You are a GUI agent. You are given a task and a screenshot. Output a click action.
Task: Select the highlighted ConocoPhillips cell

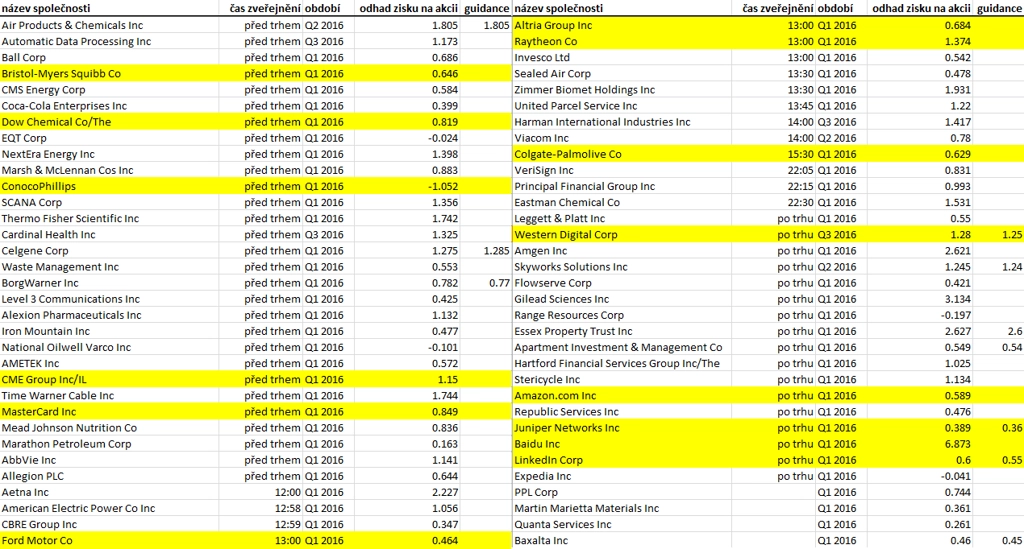pos(110,186)
